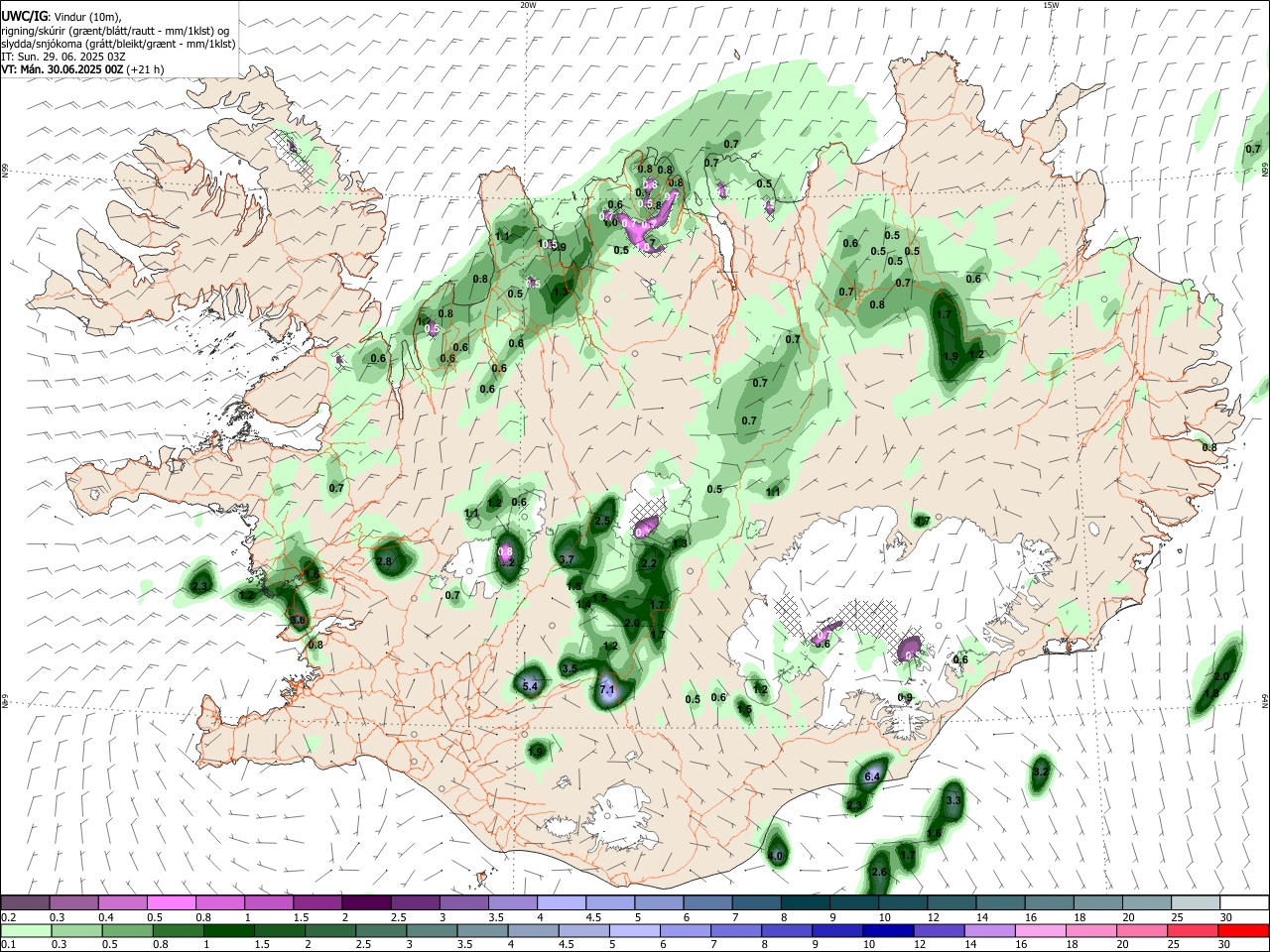Screen dimensions: 1270x952
Task: Click the title line 'UWC/IG: Vindur (10m)'
Action: pyautogui.click(x=62, y=17)
